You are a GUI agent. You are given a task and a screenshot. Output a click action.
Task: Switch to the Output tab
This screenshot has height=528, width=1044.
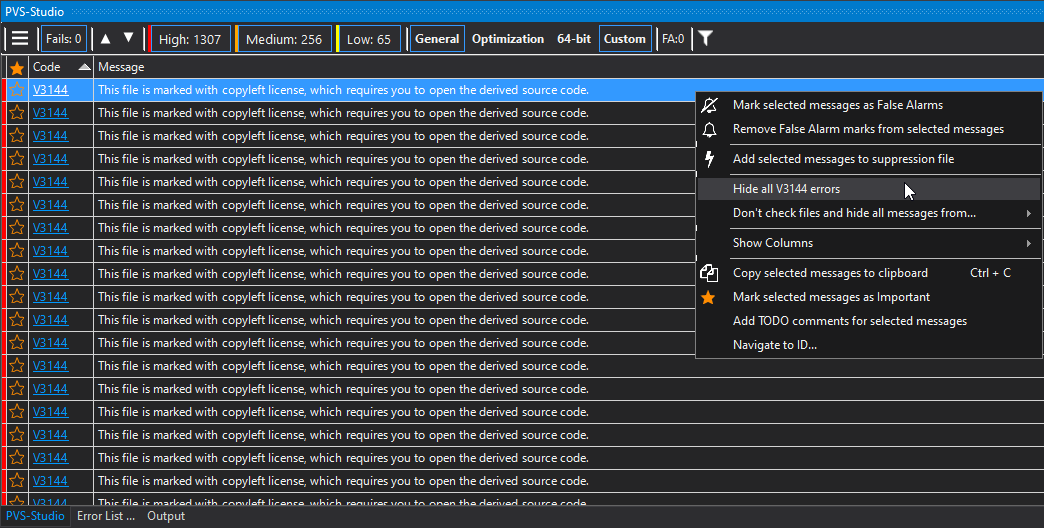(166, 516)
